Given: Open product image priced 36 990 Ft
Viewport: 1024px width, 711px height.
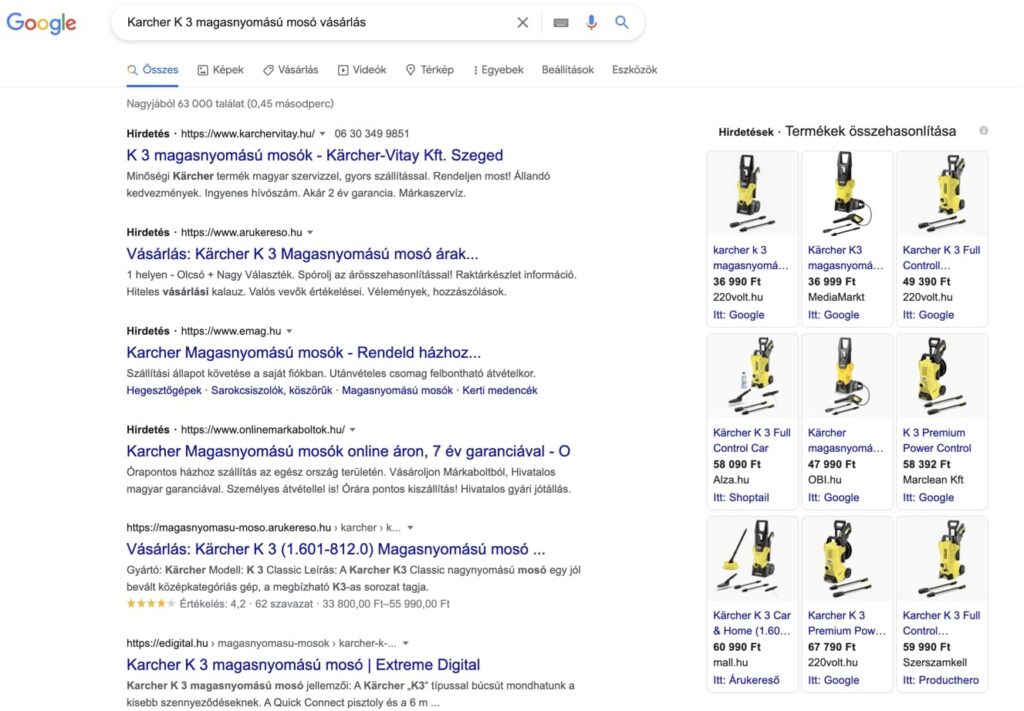Looking at the screenshot, I should 752,193.
